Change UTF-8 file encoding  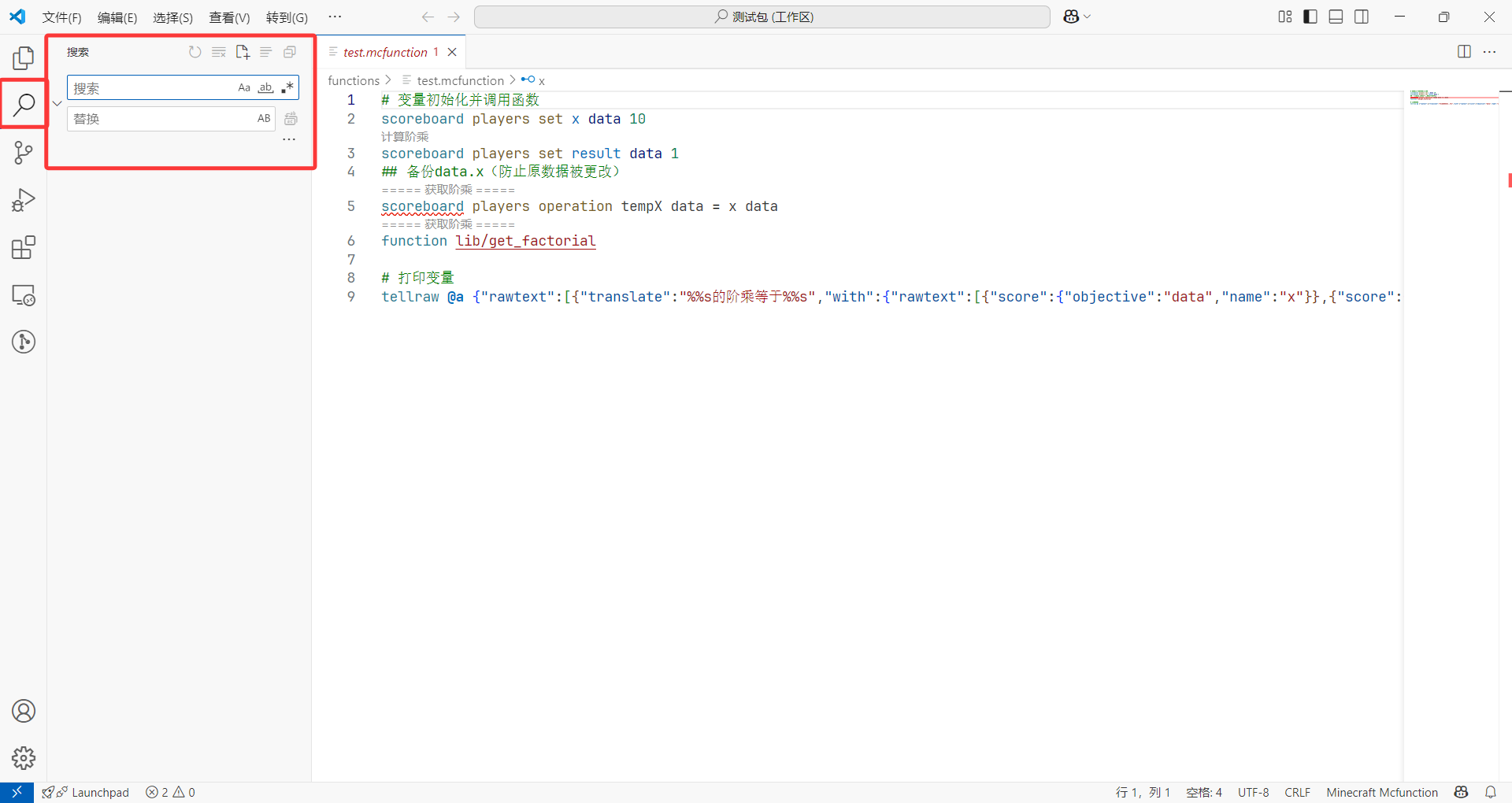point(1253,792)
